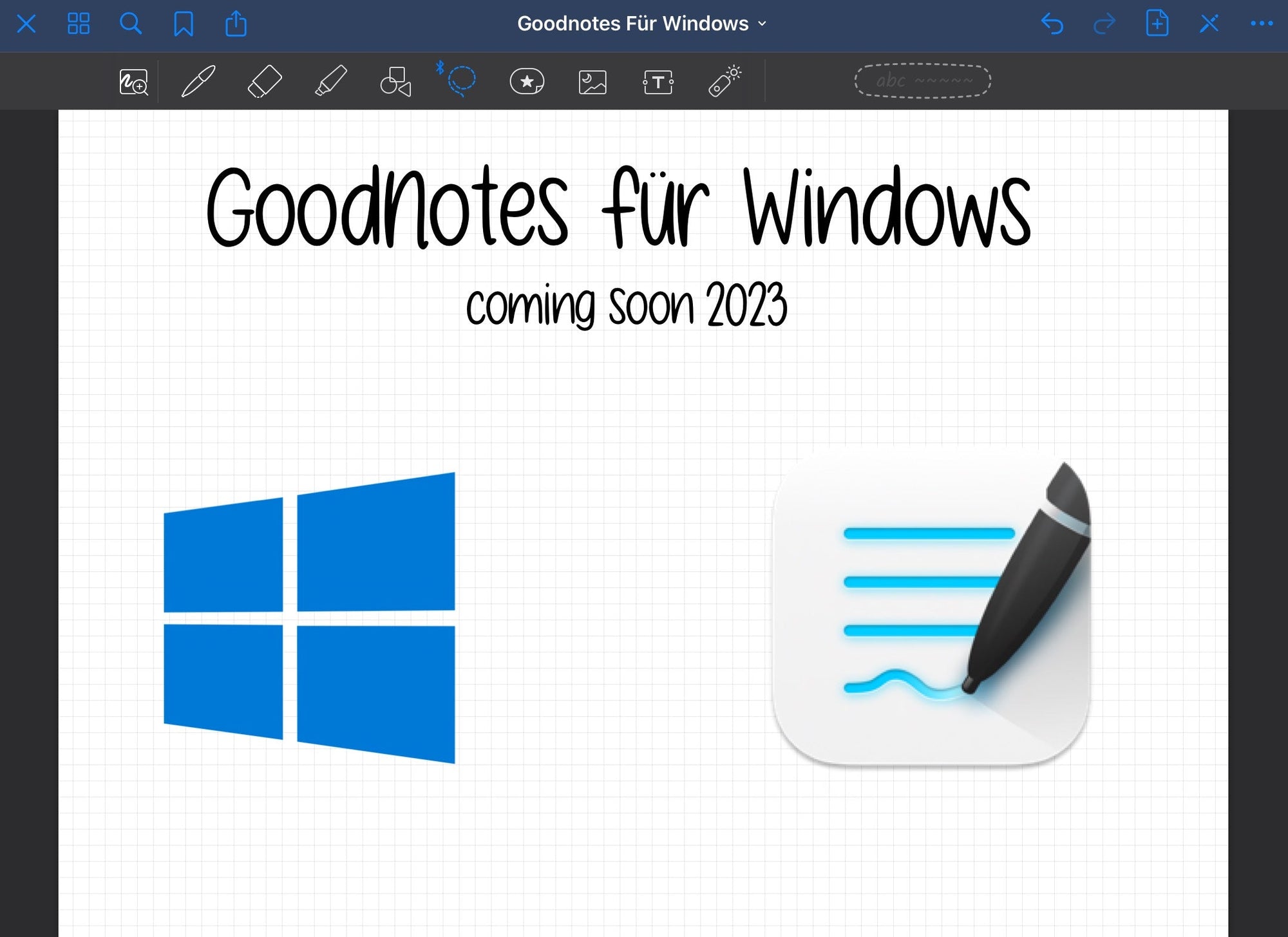Select the Laser Pointer tool
The image size is (1288, 937).
[x=724, y=81]
